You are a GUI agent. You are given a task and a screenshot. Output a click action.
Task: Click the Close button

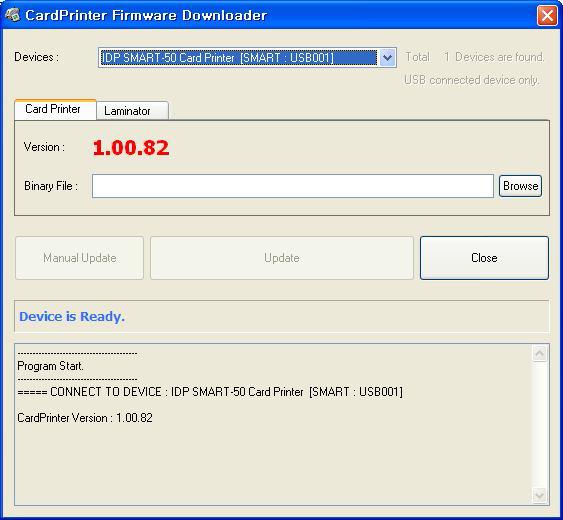pos(484,258)
